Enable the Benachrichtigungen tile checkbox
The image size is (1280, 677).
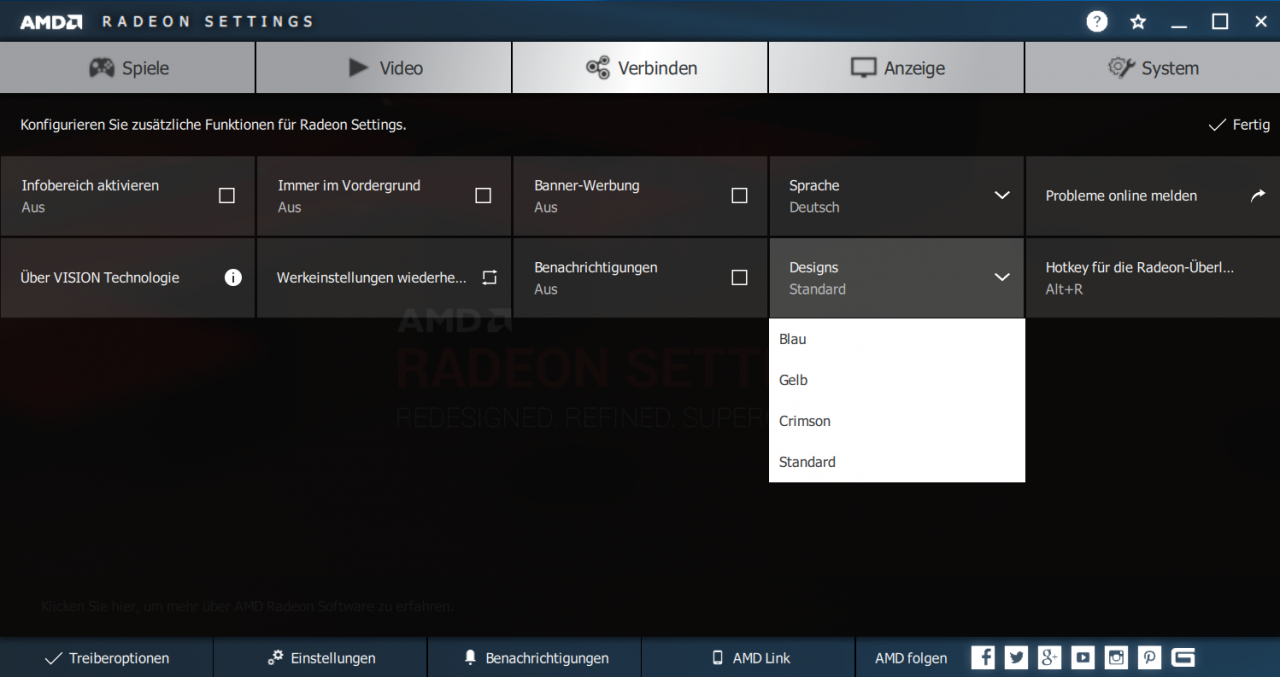tap(739, 277)
